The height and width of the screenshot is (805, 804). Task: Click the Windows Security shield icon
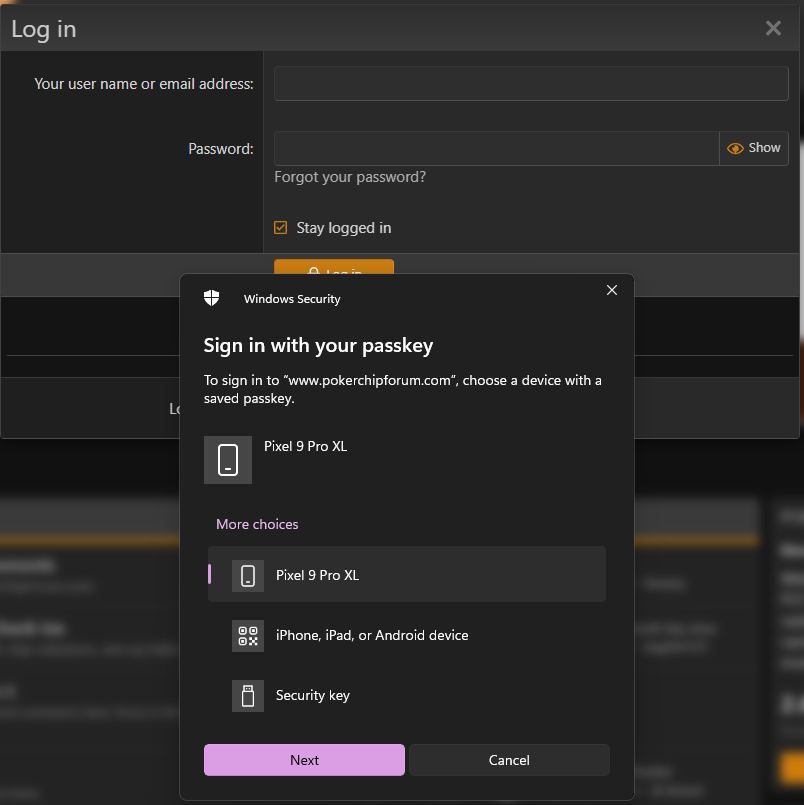click(x=212, y=298)
